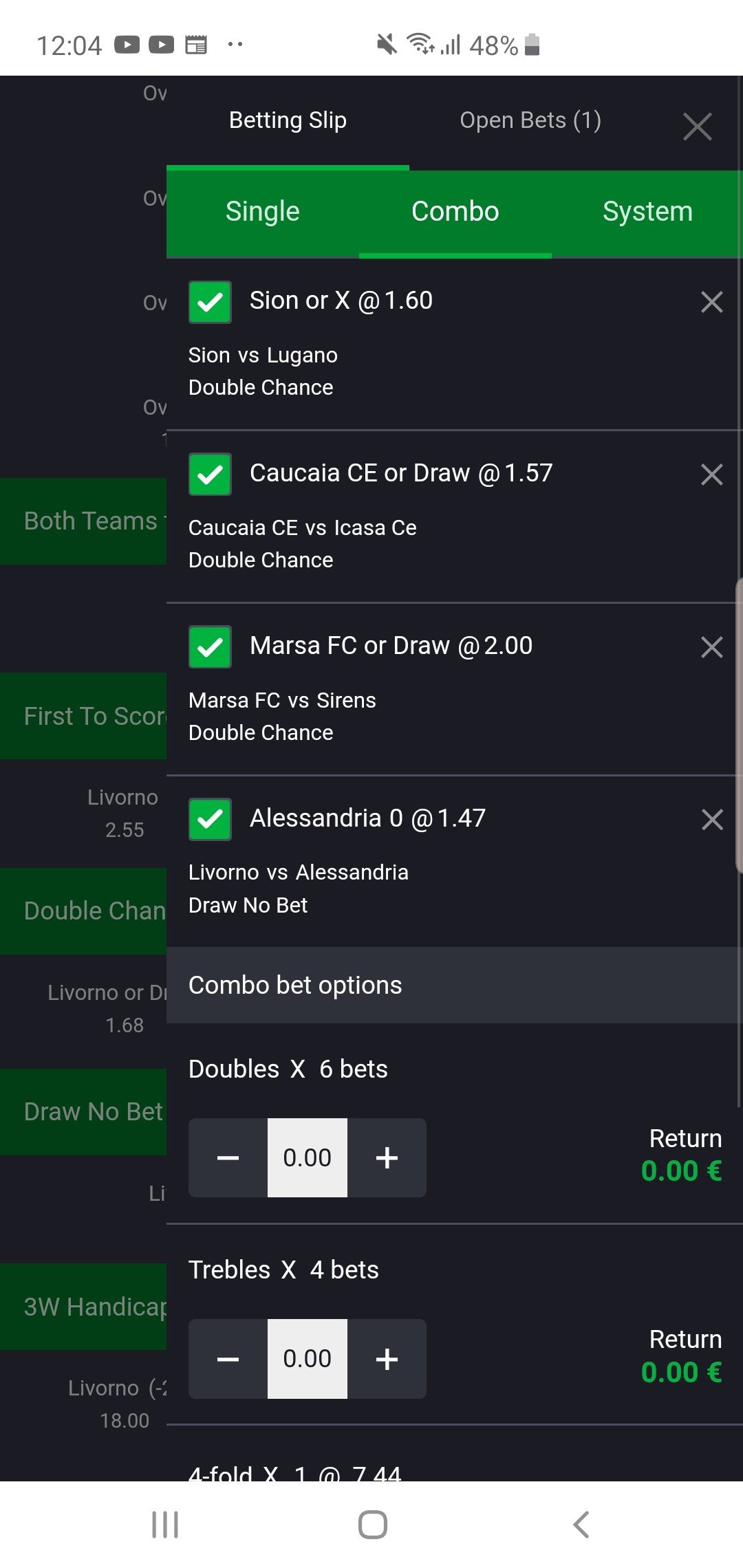Increase the Doubles stake with plus
Viewport: 743px width, 1568px height.
[387, 1158]
